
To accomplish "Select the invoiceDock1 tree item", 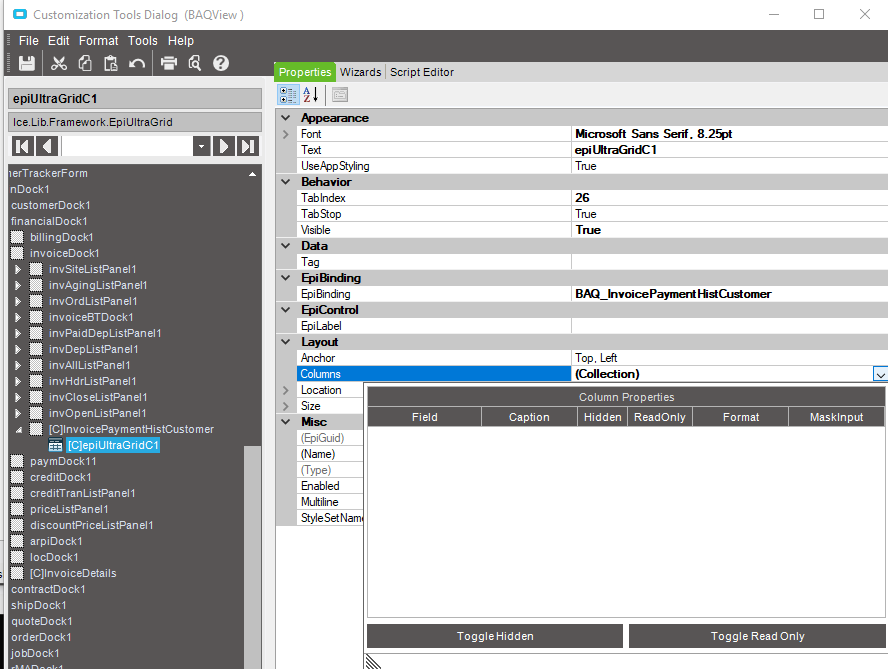I will (65, 253).
